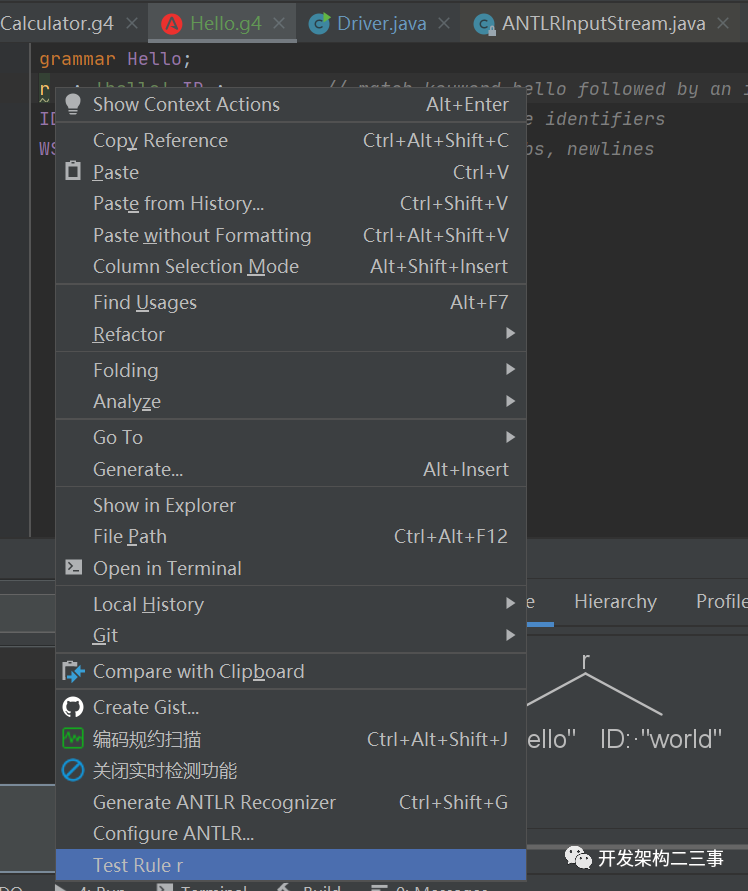Toggle Column Selection Mode
Screen dimensions: 748x891
click(x=195, y=266)
